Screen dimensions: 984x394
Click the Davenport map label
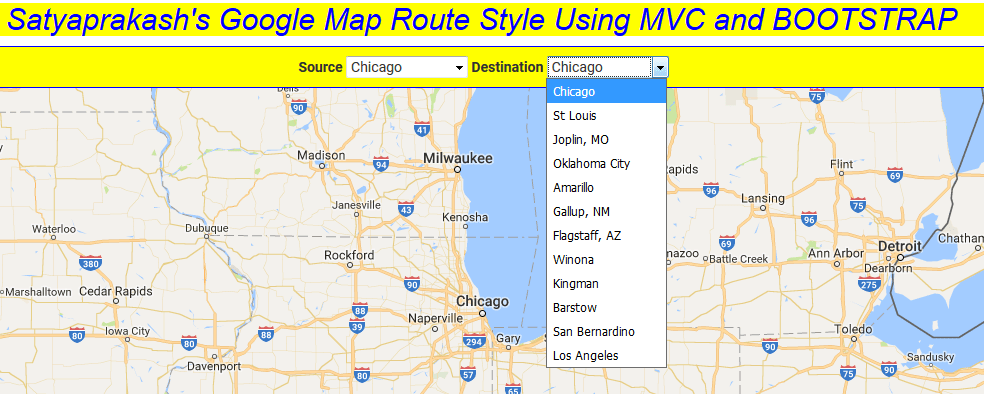[214, 366]
